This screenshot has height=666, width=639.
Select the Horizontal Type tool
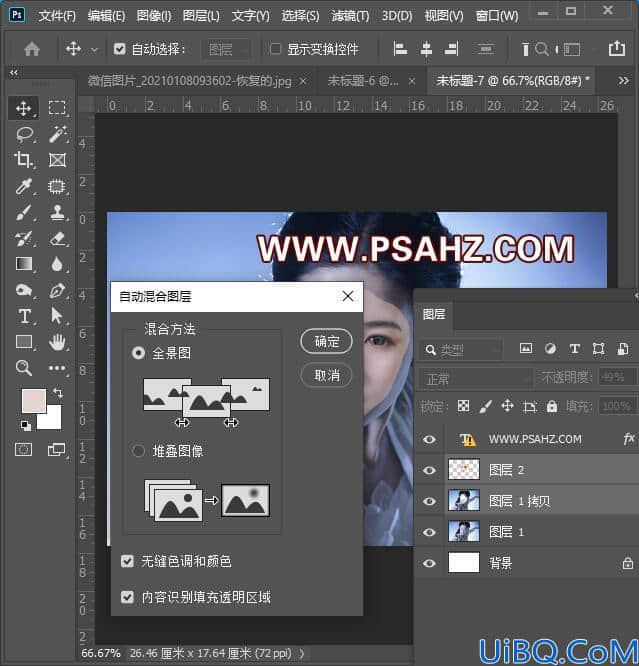(x=24, y=316)
